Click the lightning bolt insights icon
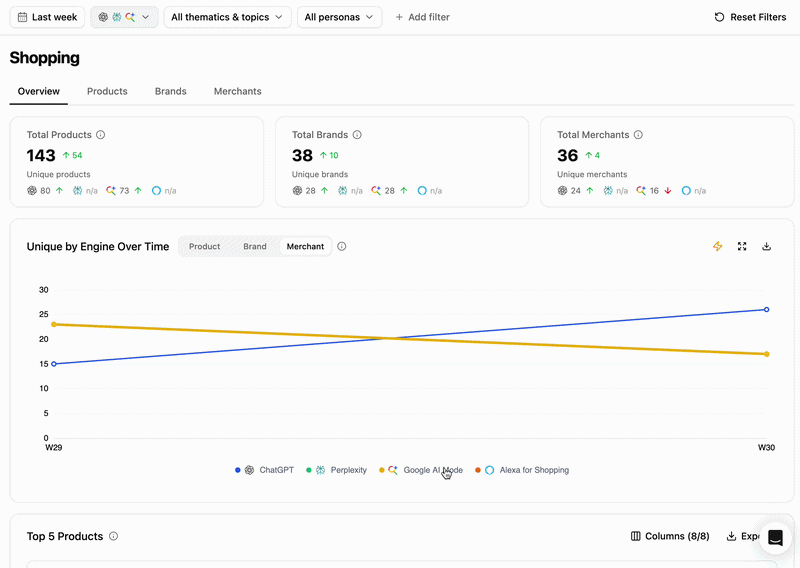Screen dimensions: 800x568 point(717,246)
